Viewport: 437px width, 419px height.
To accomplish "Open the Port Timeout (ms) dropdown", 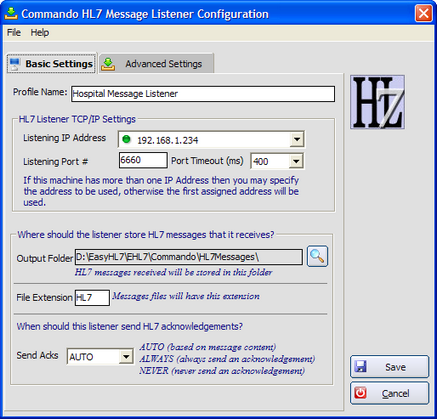I will tap(296, 162).
